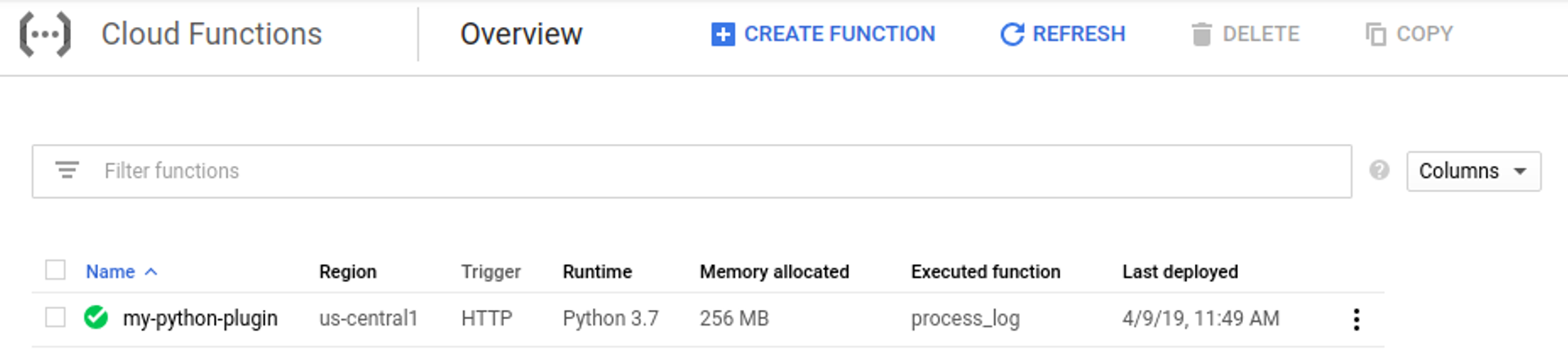Image resolution: width=1568 pixels, height=359 pixels.
Task: Click the circular arrow Refresh icon
Action: pos(1012,34)
